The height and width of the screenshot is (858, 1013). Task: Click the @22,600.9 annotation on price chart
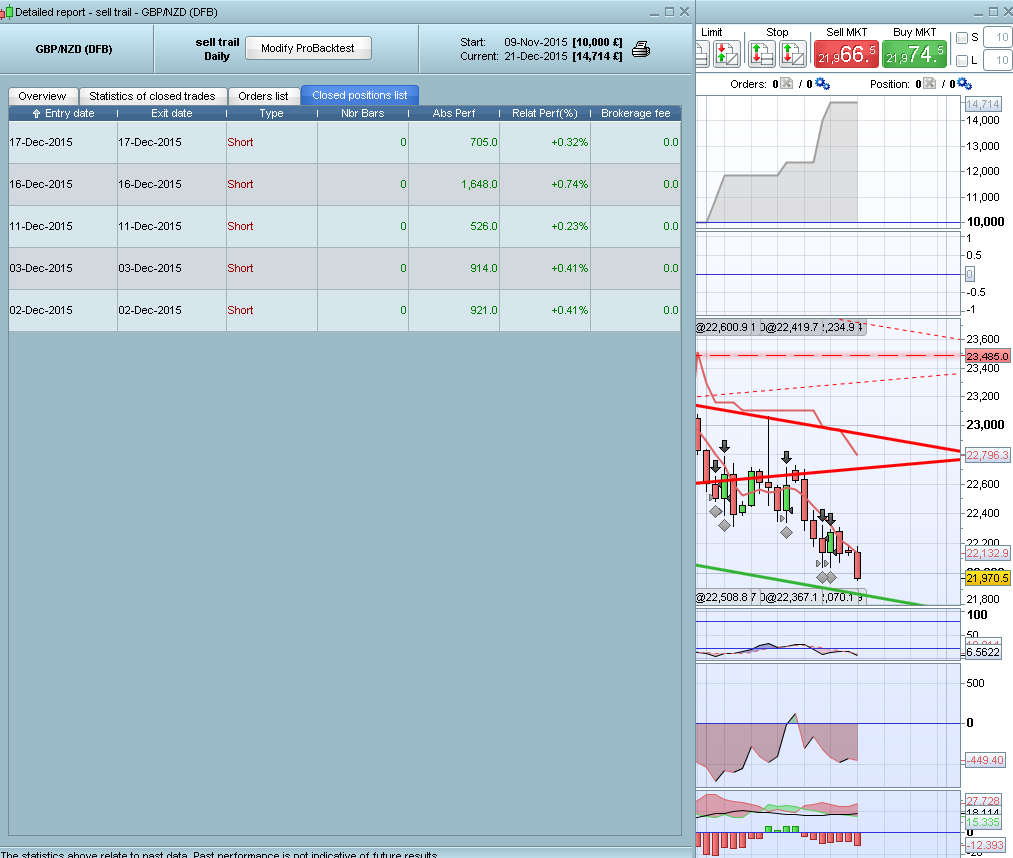[722, 327]
